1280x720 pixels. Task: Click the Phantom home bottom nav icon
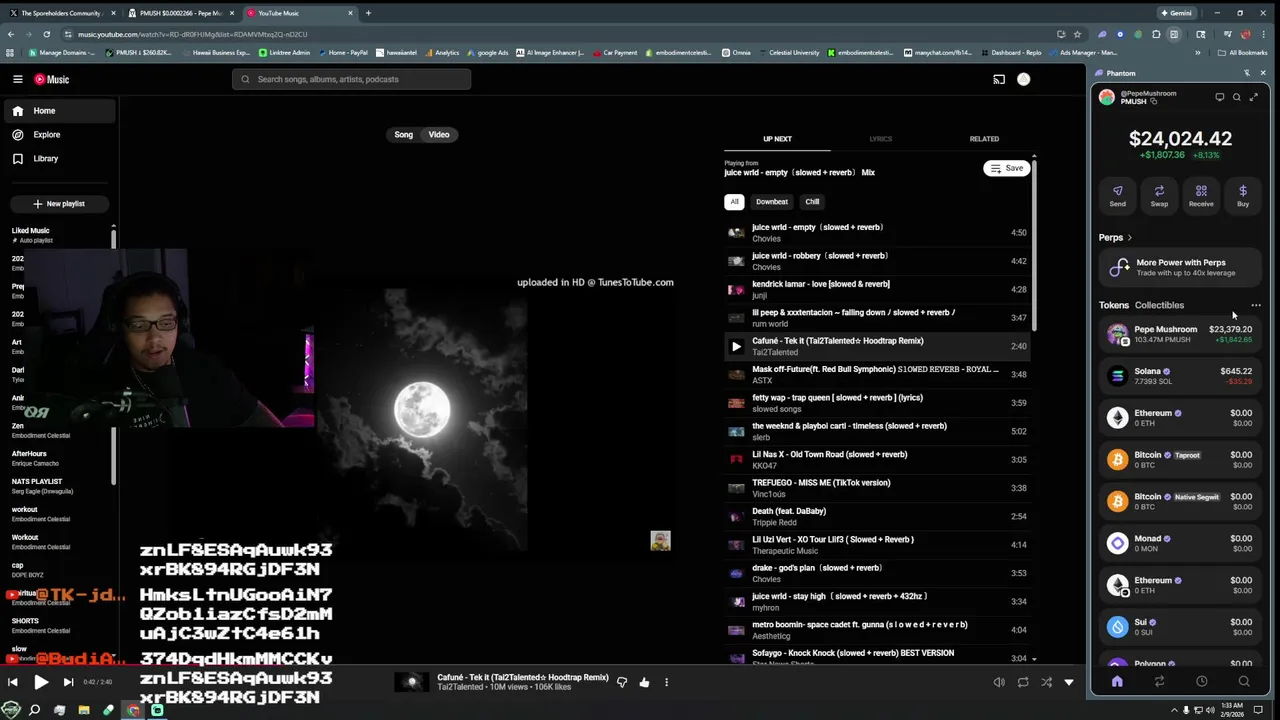tap(1117, 682)
